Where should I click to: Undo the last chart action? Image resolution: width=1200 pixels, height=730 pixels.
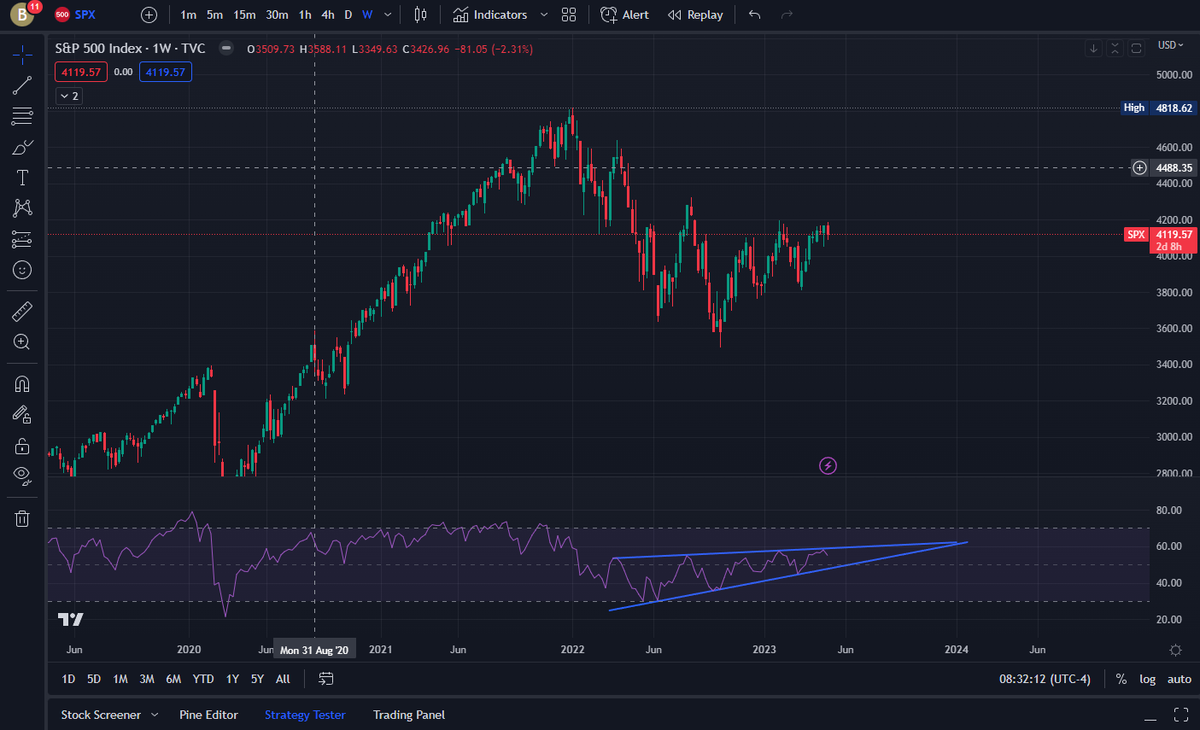(x=755, y=15)
